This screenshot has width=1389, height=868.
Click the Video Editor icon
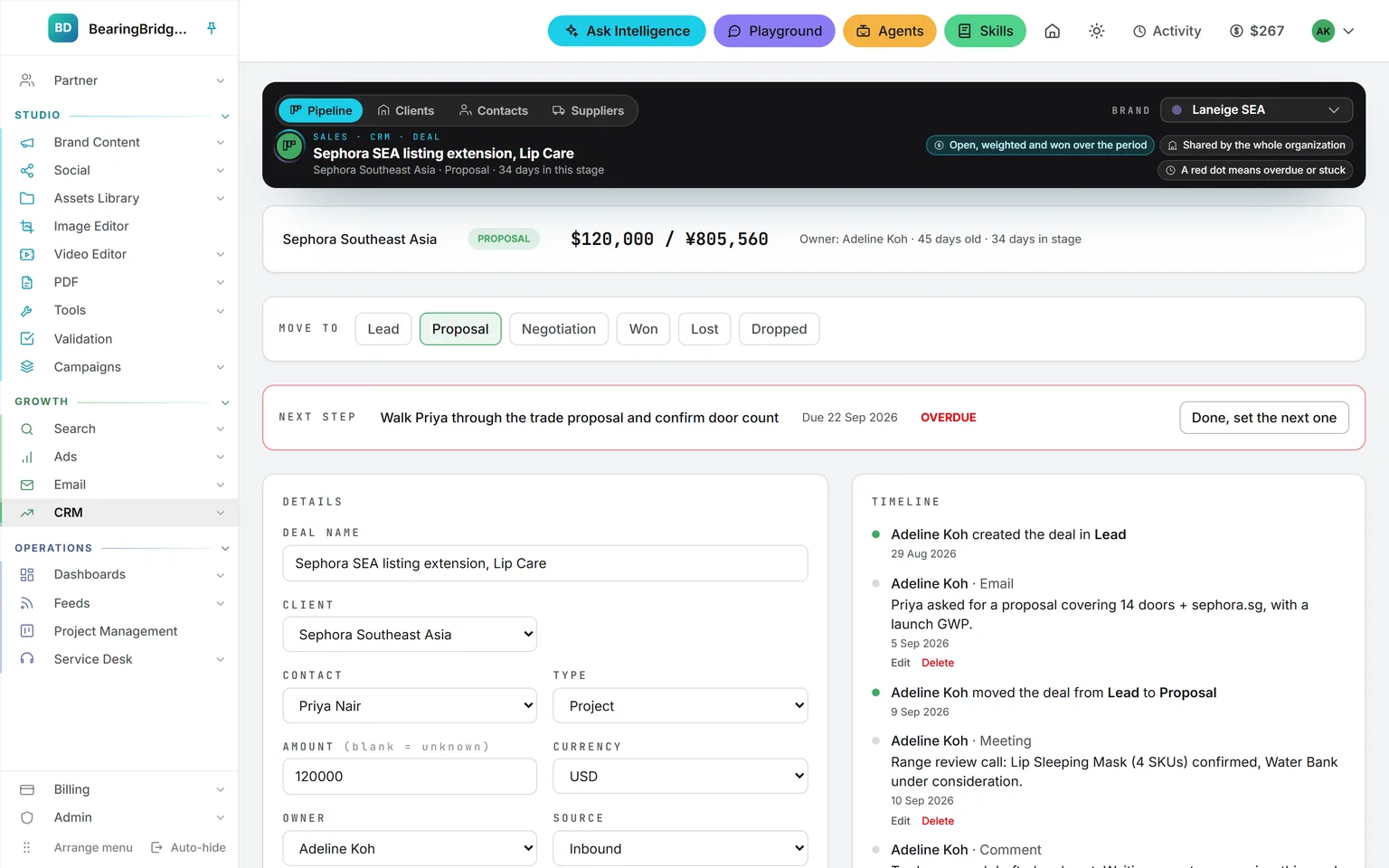27,254
